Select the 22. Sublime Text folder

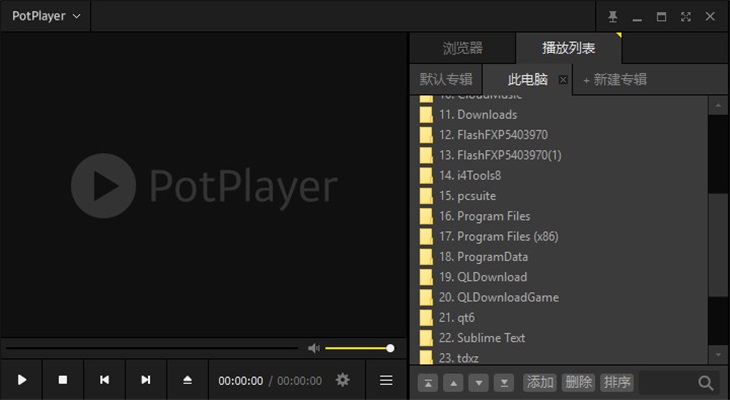point(559,338)
